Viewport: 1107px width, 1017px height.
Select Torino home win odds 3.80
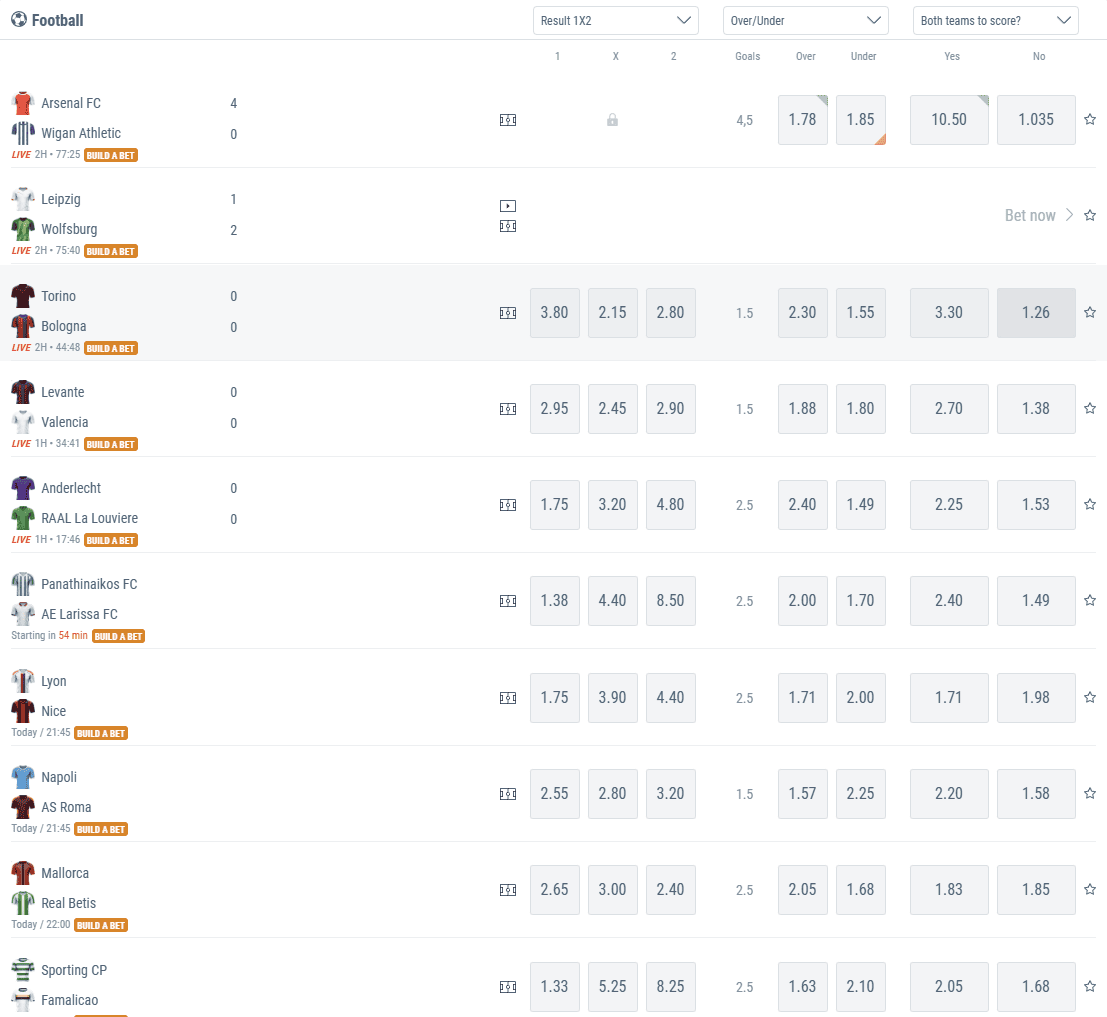[x=555, y=313]
